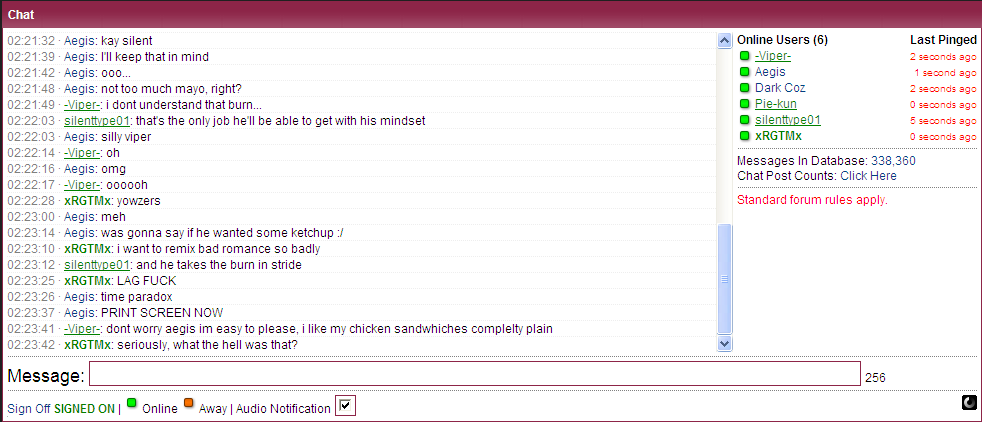Click the Sign Off link
Viewport: 982px width, 422px height.
pyautogui.click(x=29, y=409)
